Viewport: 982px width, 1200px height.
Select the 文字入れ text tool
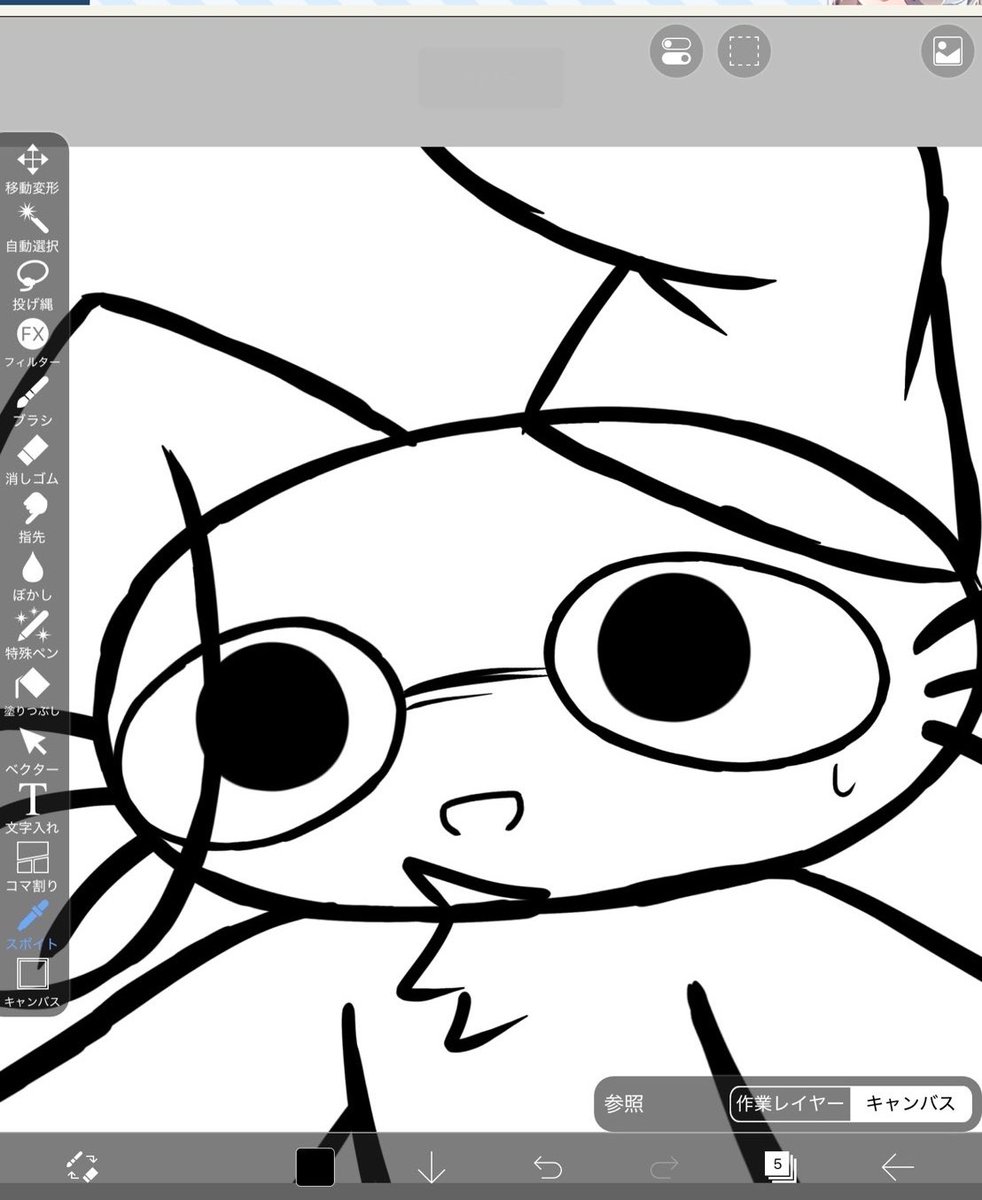pyautogui.click(x=32, y=809)
